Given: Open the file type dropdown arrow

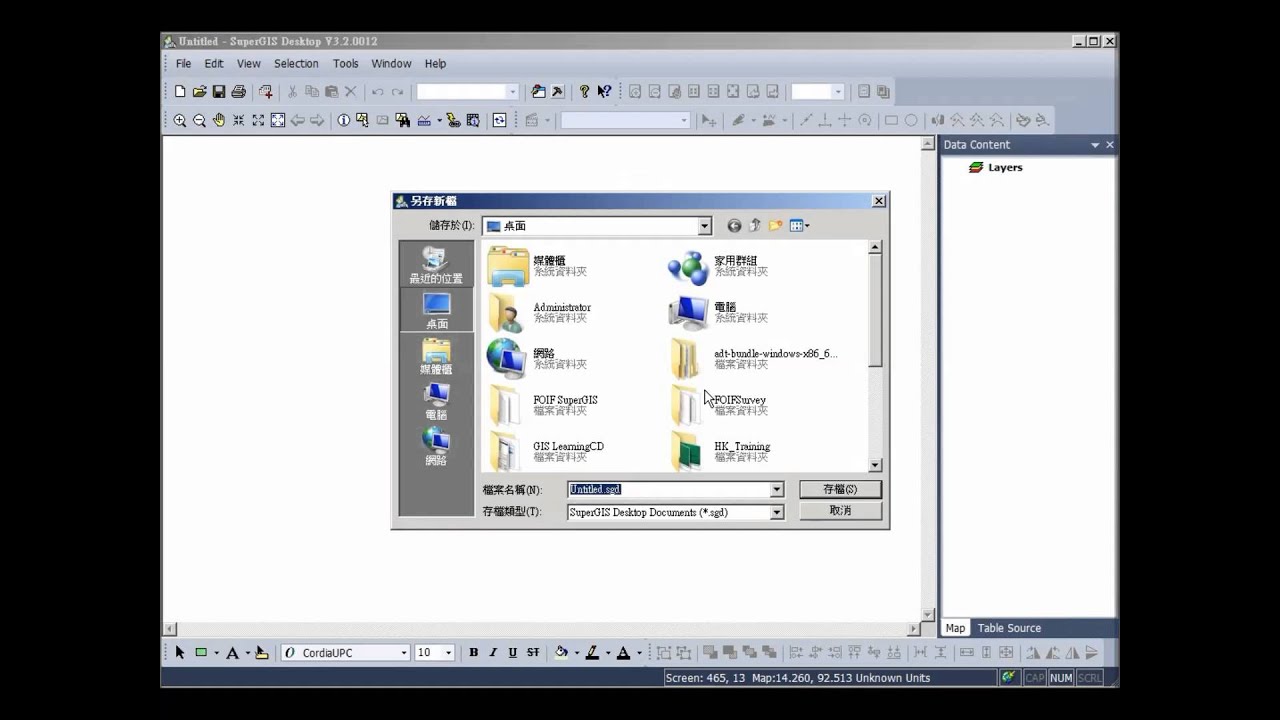Looking at the screenshot, I should (776, 512).
